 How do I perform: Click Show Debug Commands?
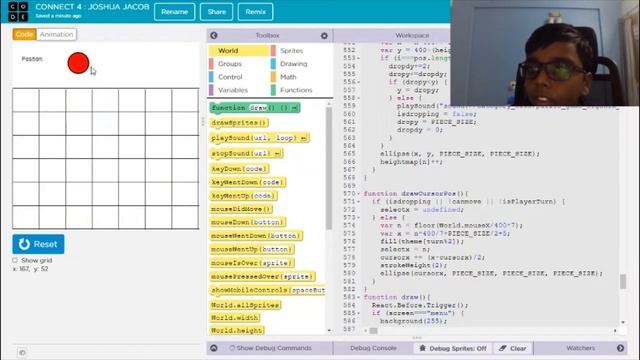point(270,348)
